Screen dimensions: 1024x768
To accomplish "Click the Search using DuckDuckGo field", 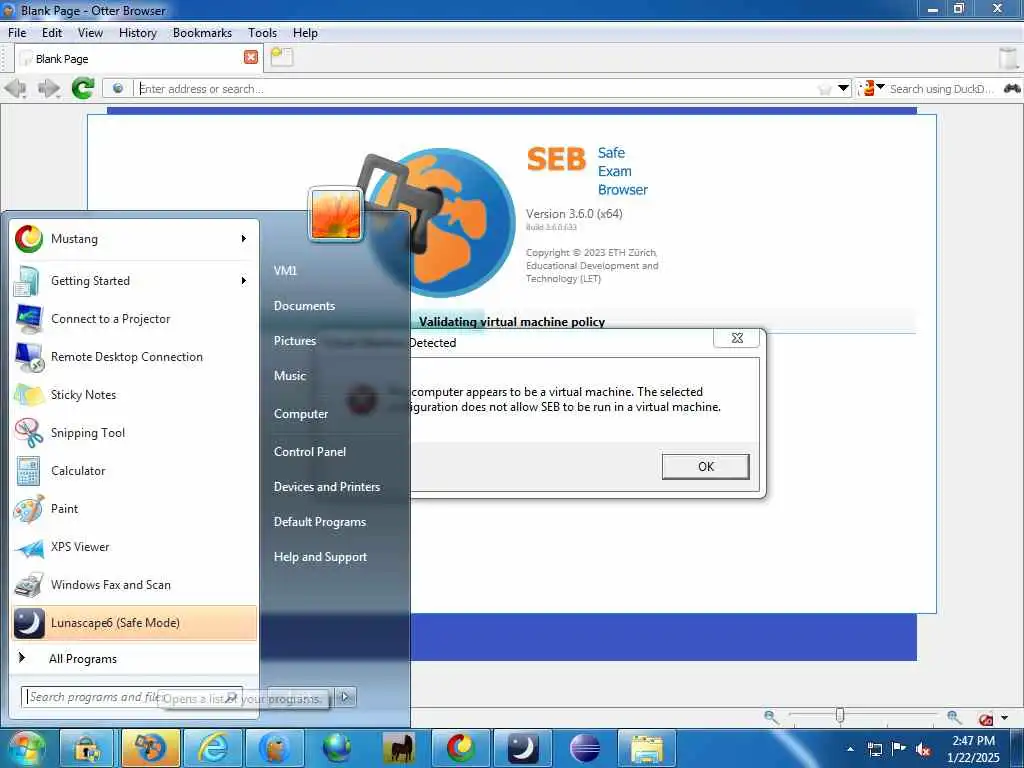I will (943, 89).
